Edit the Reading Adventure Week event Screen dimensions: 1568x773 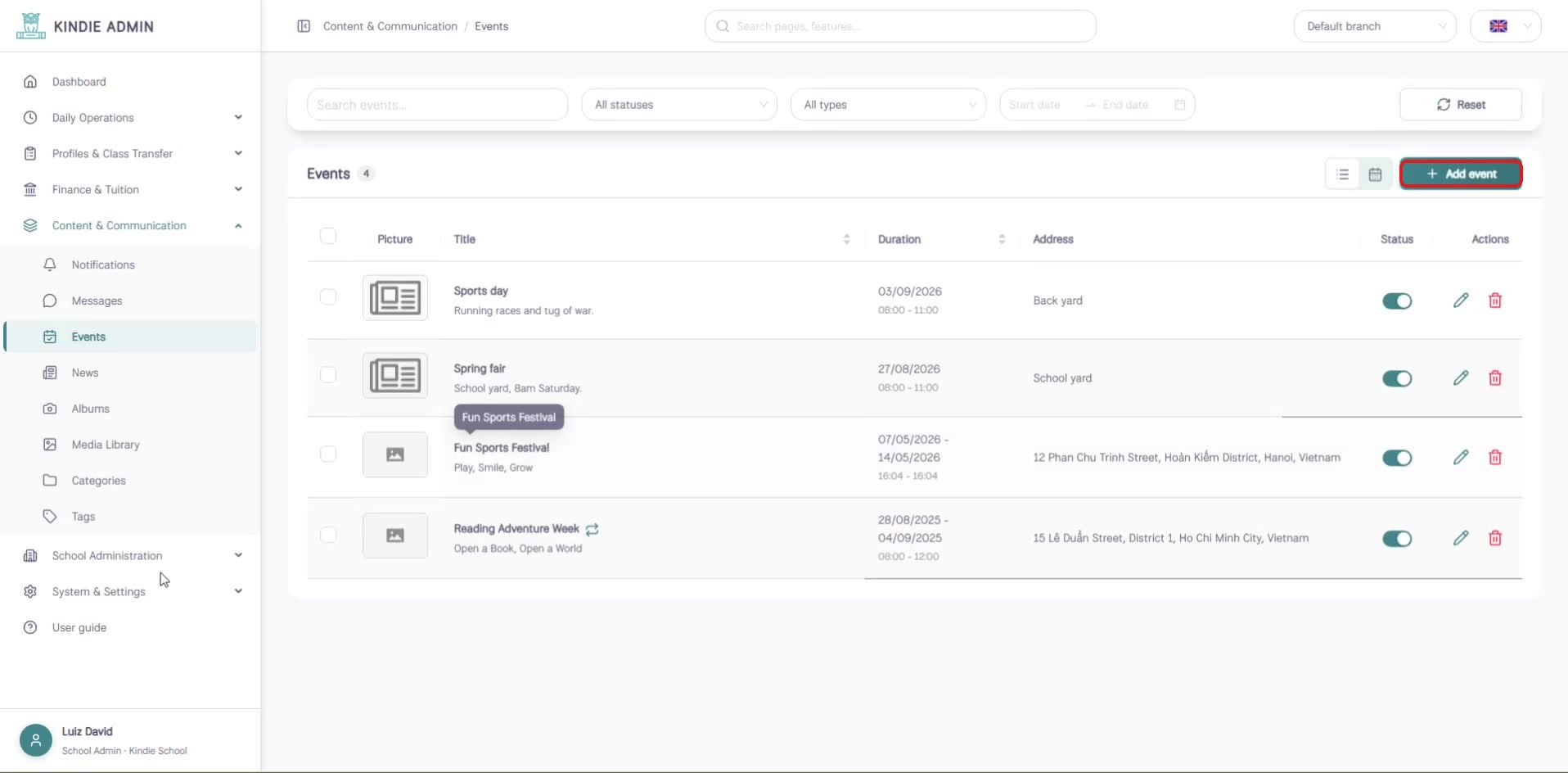click(x=1461, y=538)
